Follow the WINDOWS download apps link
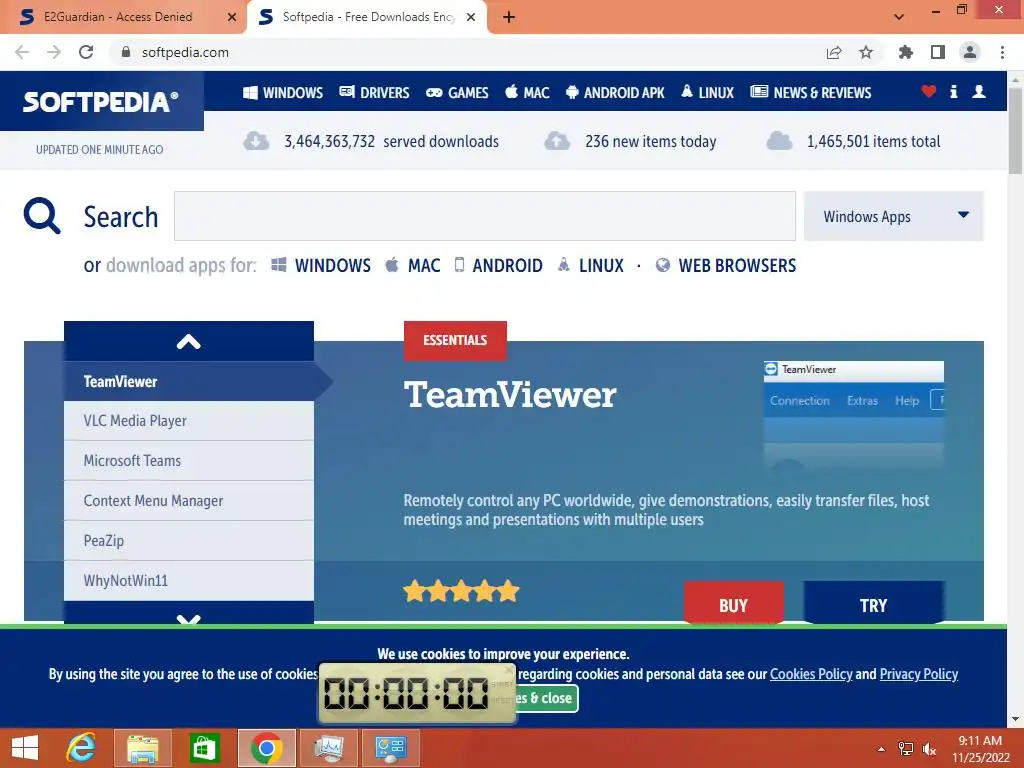The image size is (1024, 768). click(x=321, y=265)
